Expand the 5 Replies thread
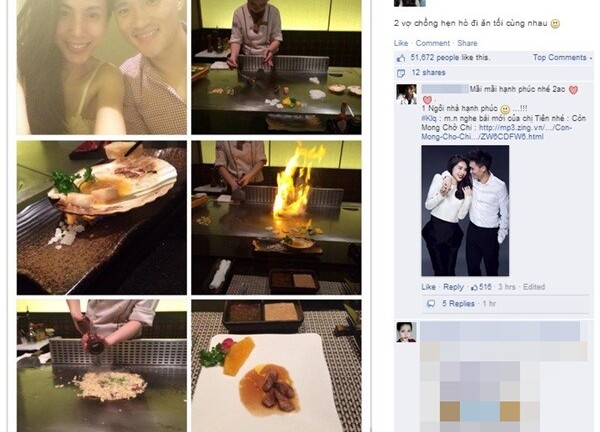 (x=458, y=304)
